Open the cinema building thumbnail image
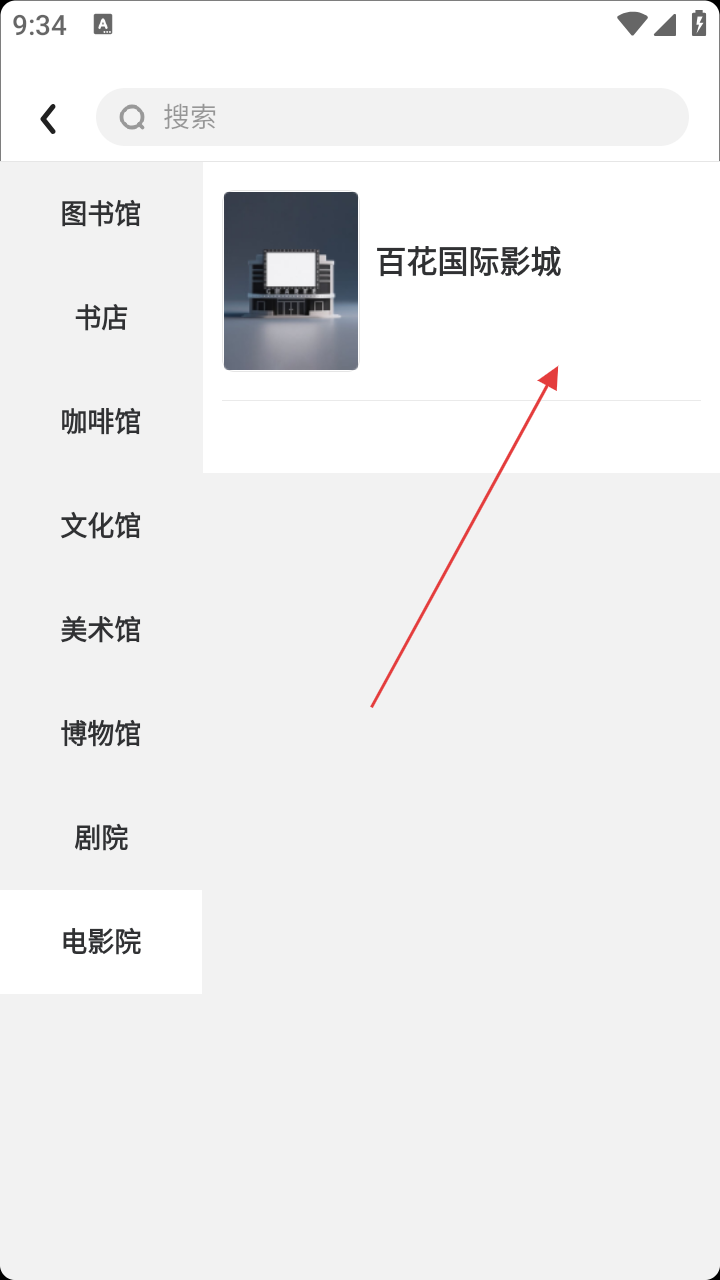Screen dimensions: 720x1280 [x=291, y=281]
